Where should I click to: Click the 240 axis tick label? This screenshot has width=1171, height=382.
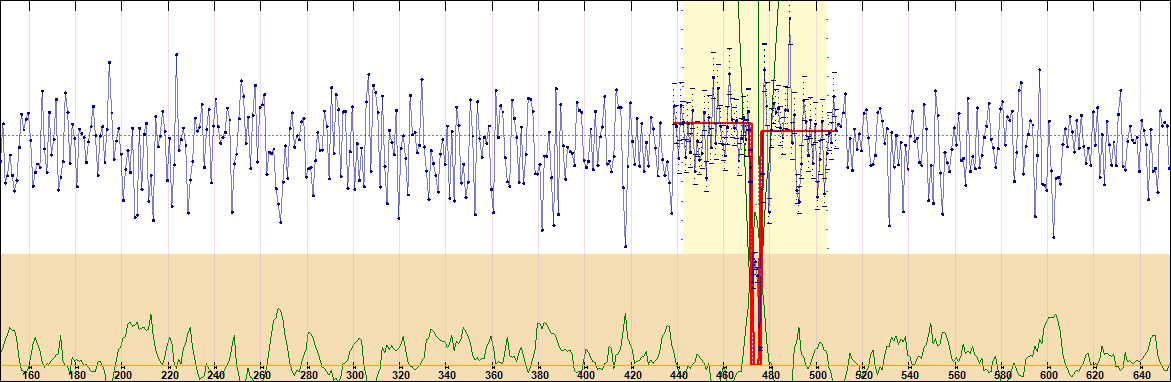coord(216,375)
